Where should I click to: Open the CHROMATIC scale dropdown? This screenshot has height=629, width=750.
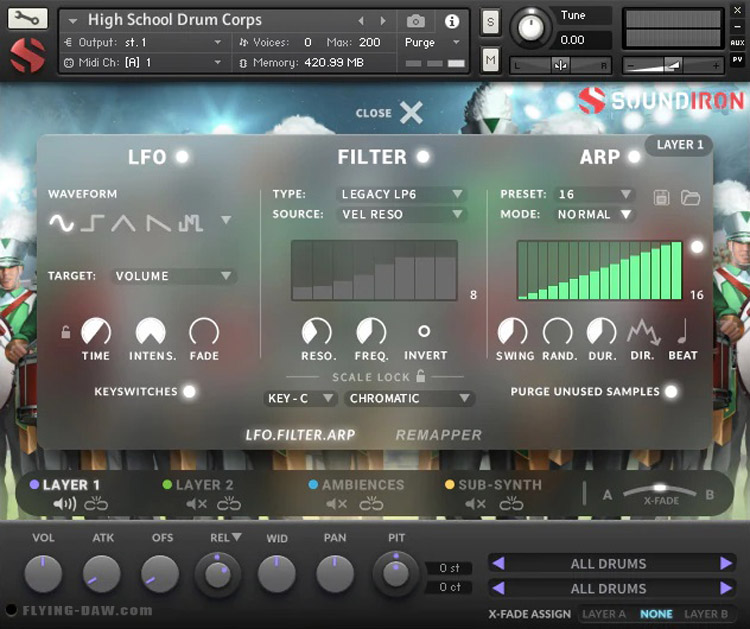point(409,398)
